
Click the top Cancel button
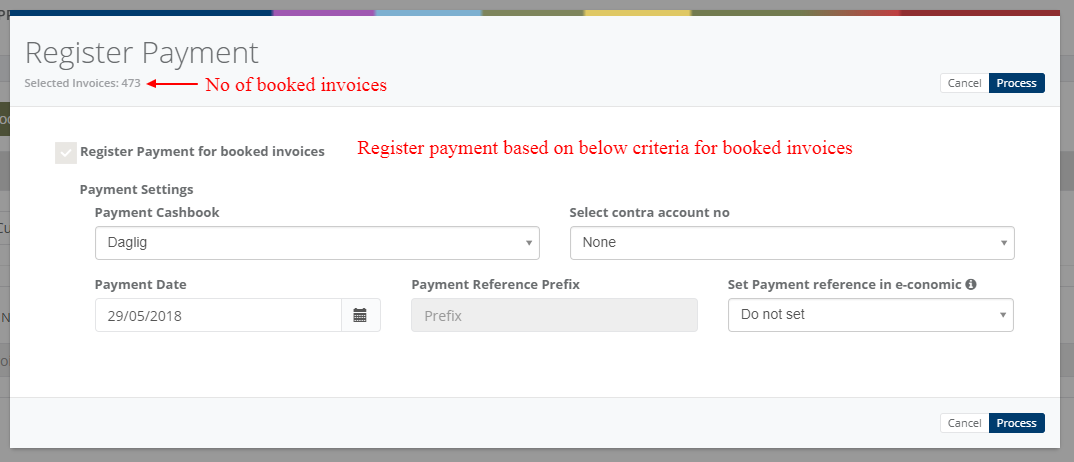(964, 83)
